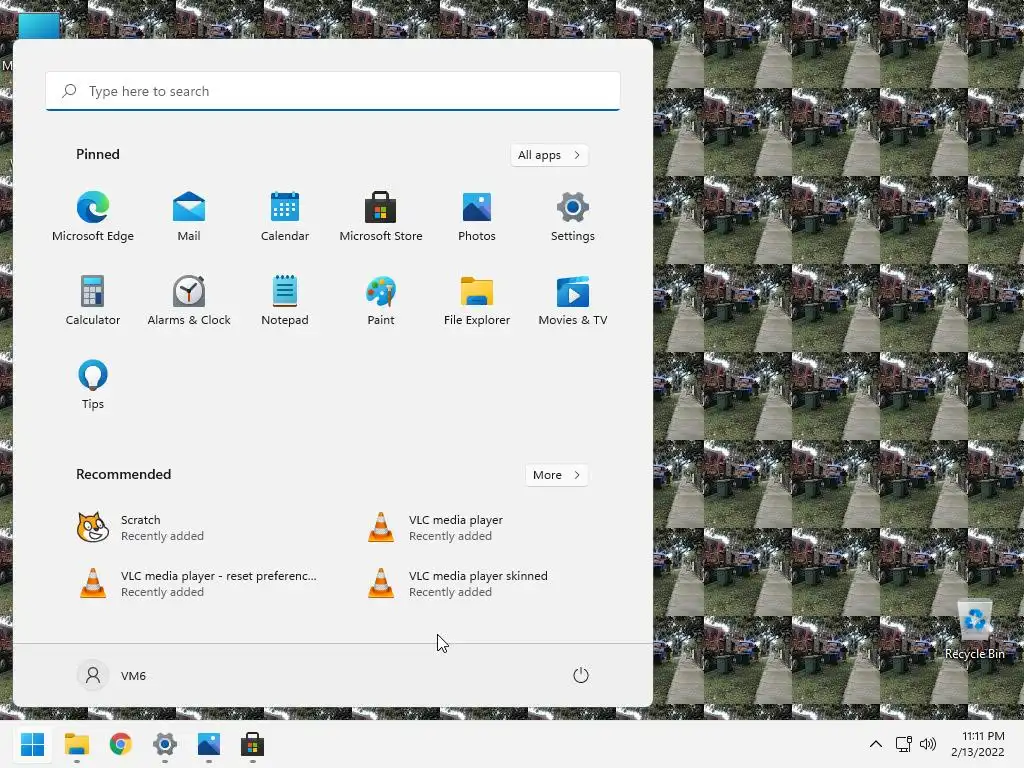Click the Start button on taskbar
1024x768 pixels.
click(x=33, y=744)
